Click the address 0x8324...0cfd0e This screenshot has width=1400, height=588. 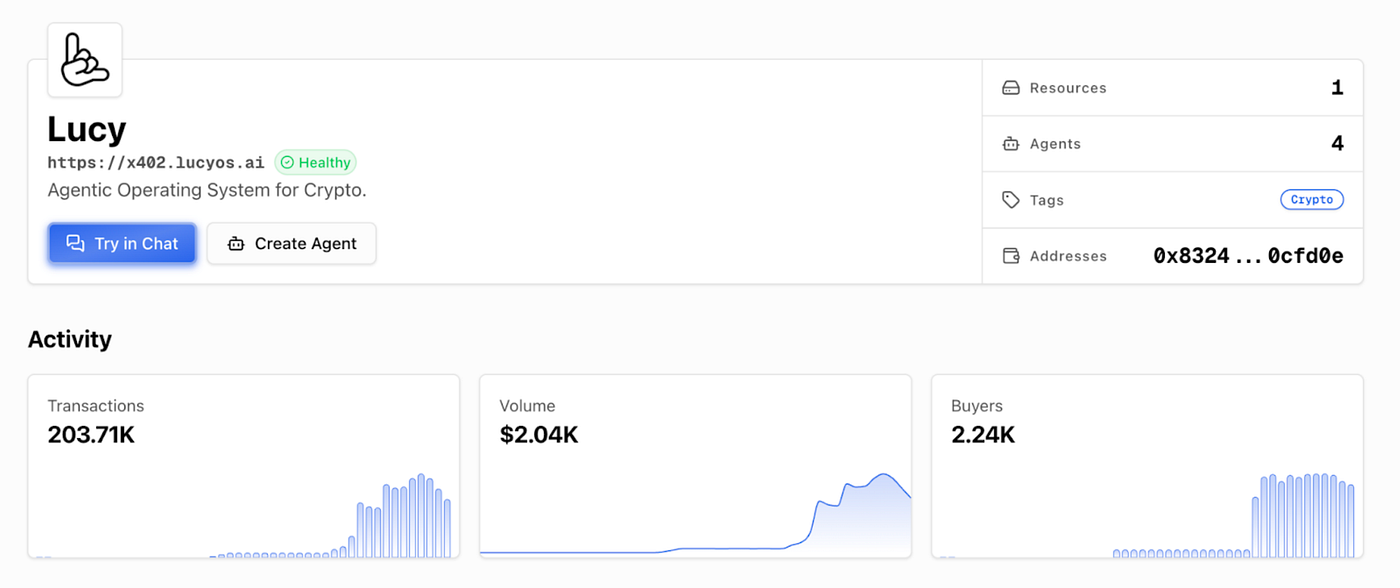click(1248, 256)
